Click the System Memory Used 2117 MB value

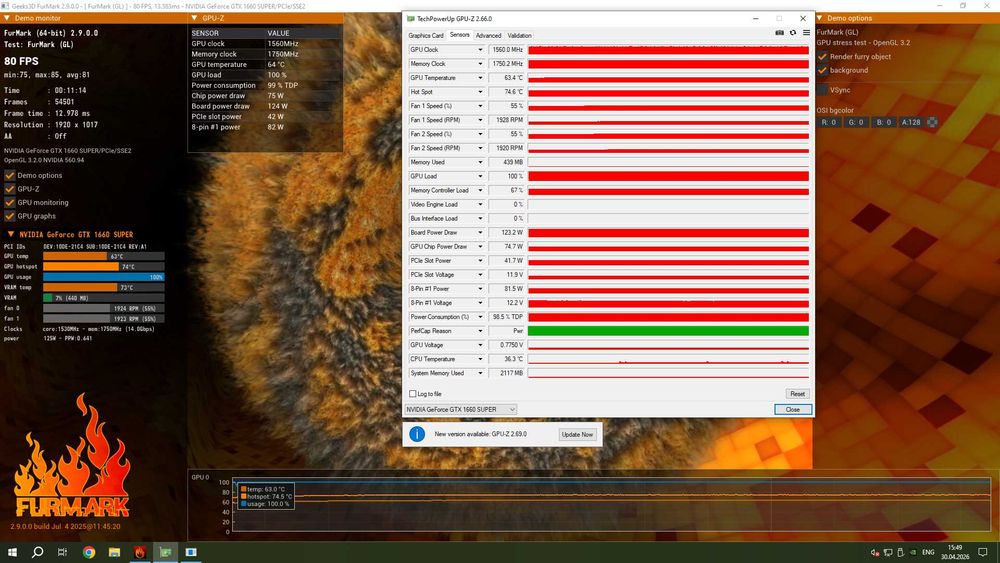click(506, 373)
